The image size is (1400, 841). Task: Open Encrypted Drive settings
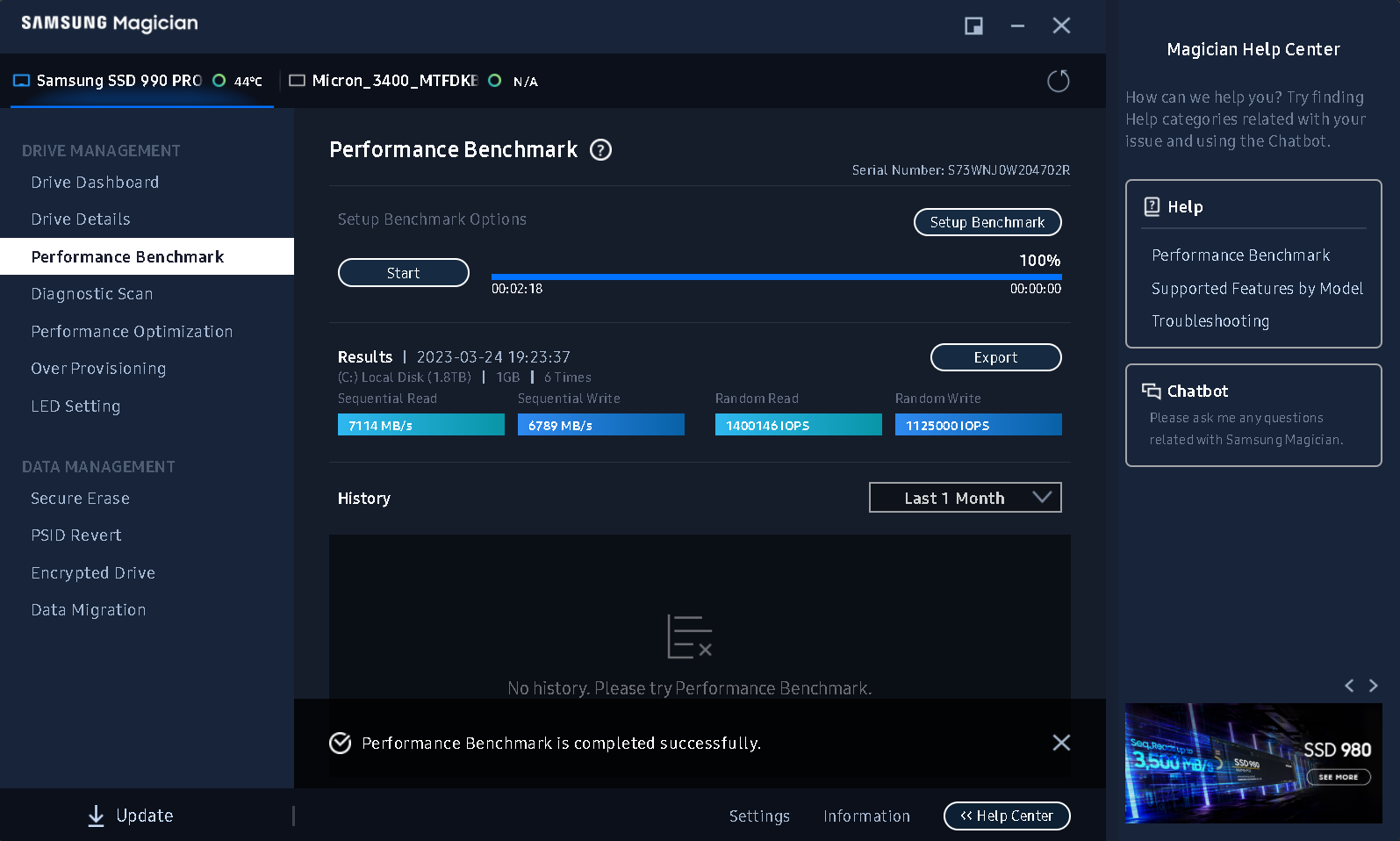click(x=93, y=573)
